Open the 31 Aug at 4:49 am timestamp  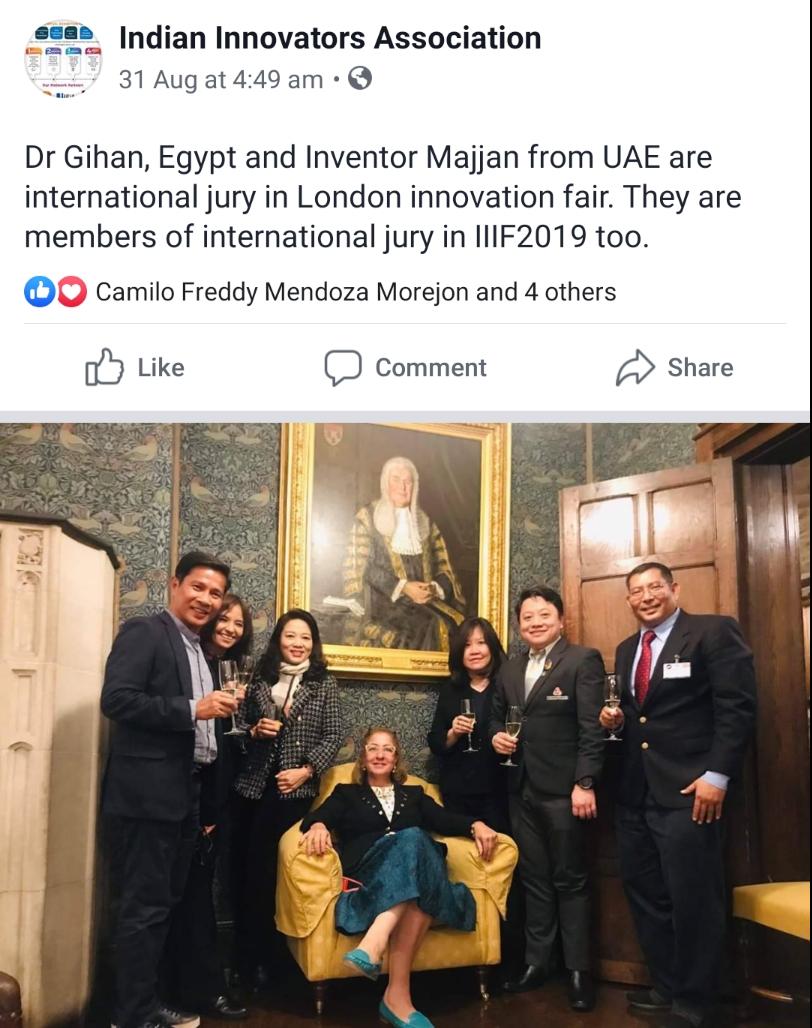(221, 79)
